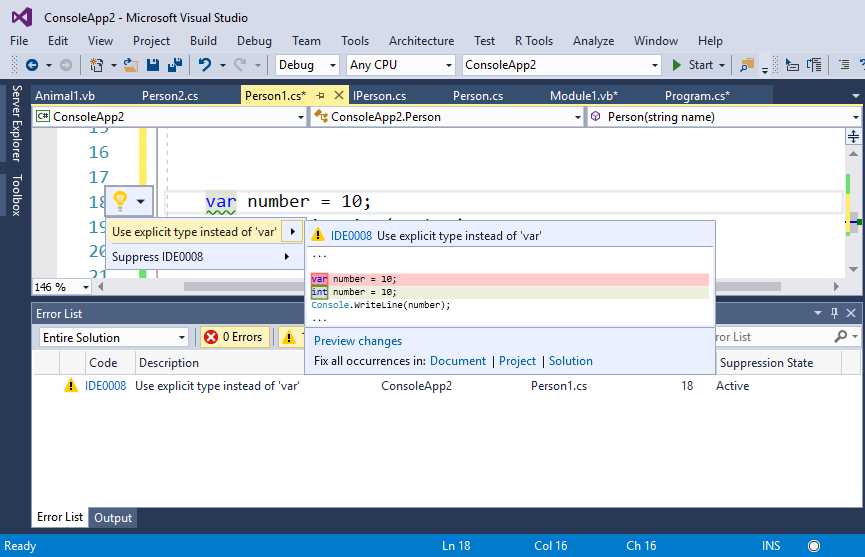Image resolution: width=865 pixels, height=557 pixels.
Task: Expand the Suppress IDE0008 submenu arrow
Action: (x=286, y=256)
